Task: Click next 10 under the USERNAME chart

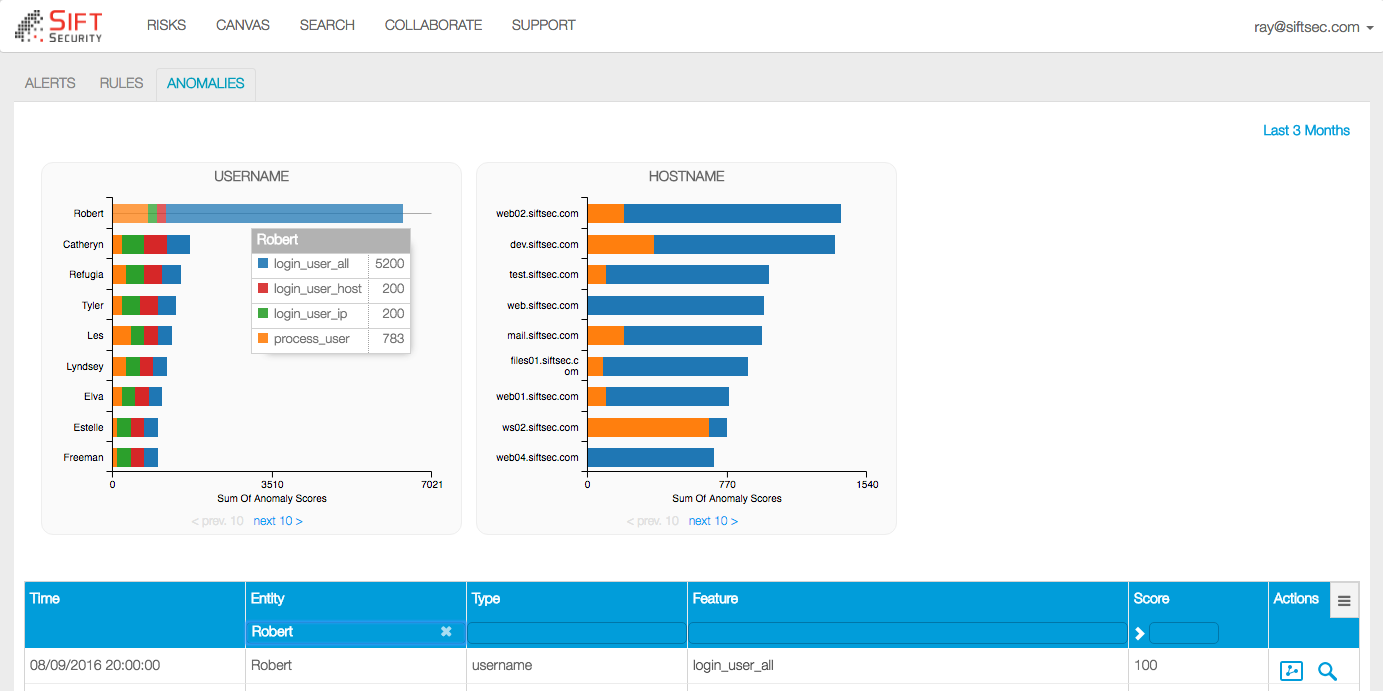Action: point(278,521)
